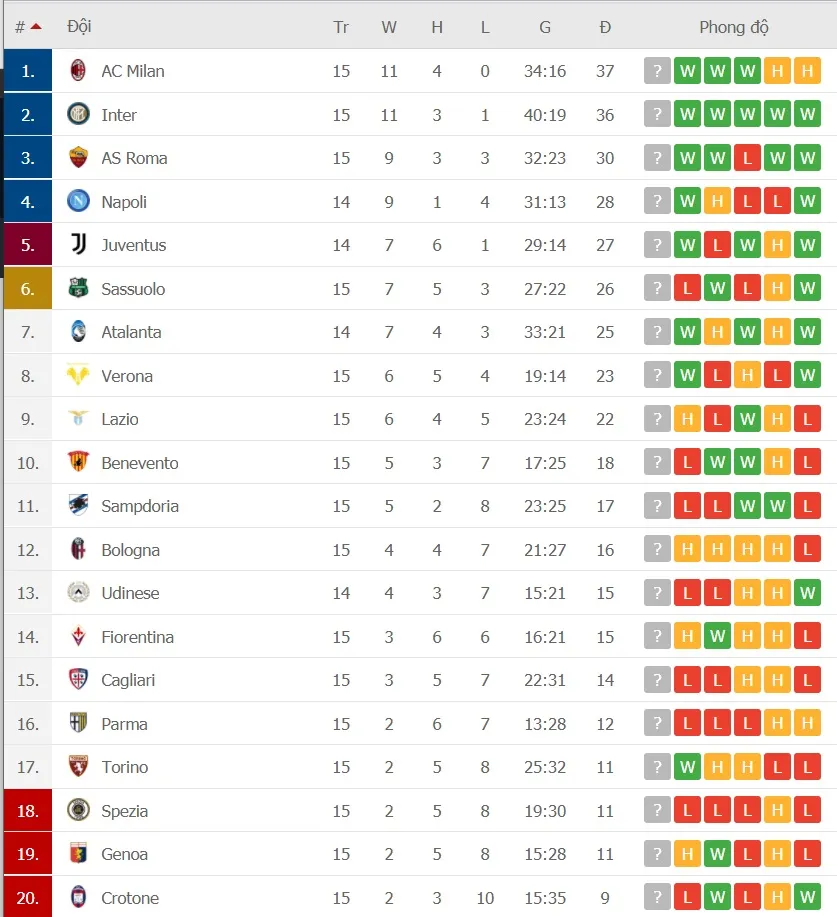Viewport: 837px width, 917px height.
Task: Sort standings by Đ points column
Action: (605, 27)
